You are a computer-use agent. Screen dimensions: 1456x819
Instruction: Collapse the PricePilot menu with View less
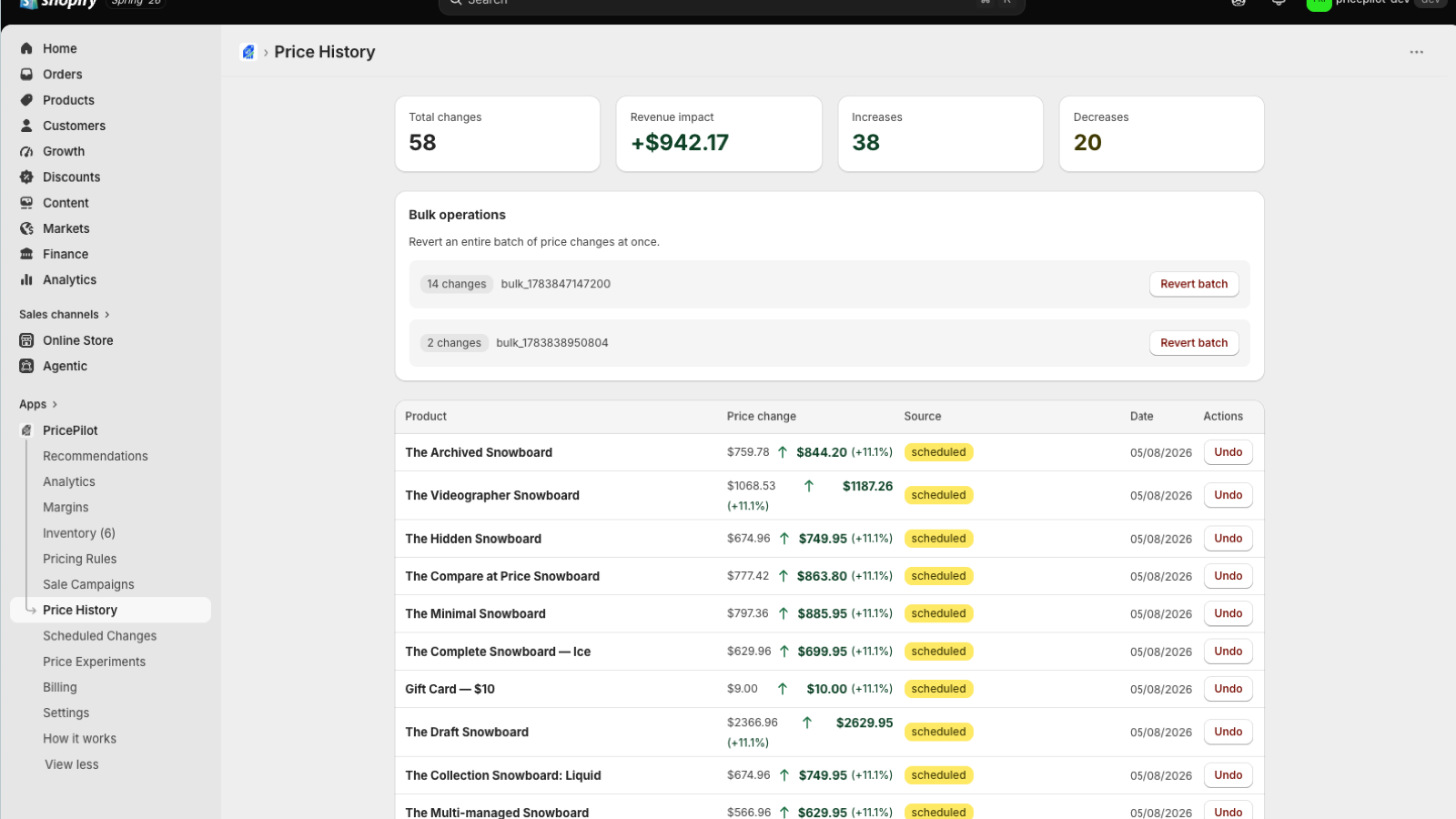[x=72, y=764]
